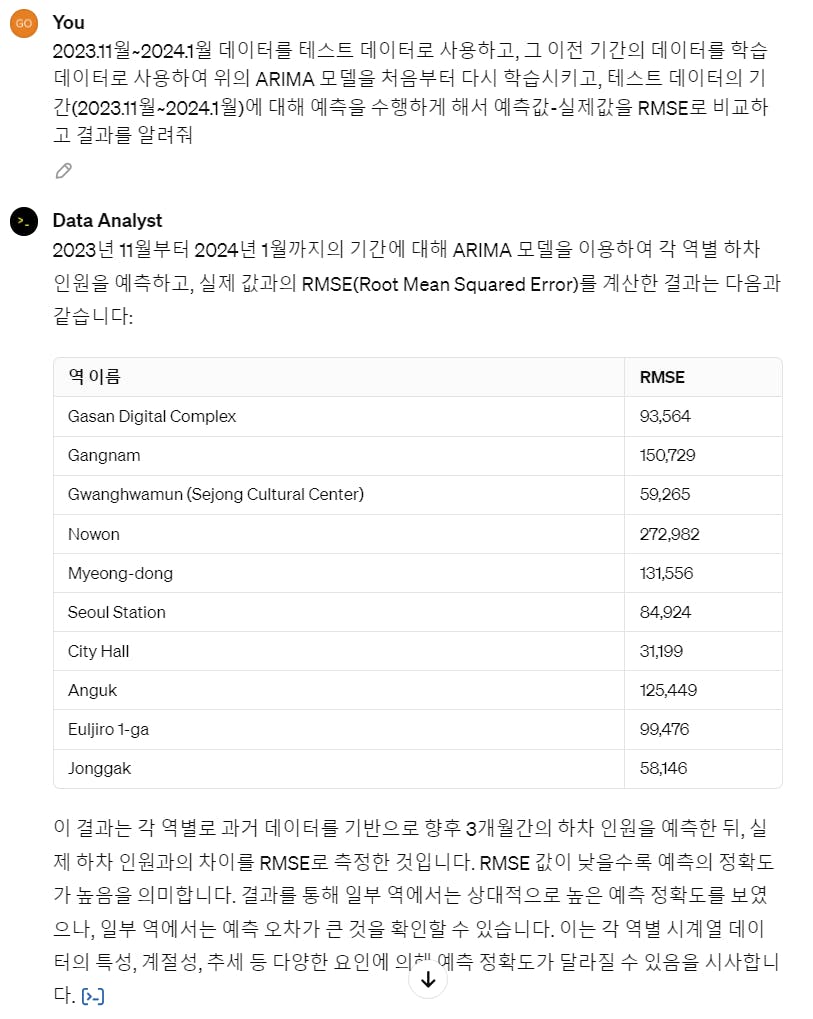Screen dimensions: 813x1019
Task: Click the Myeong-dong station cell
Action: tap(120, 573)
